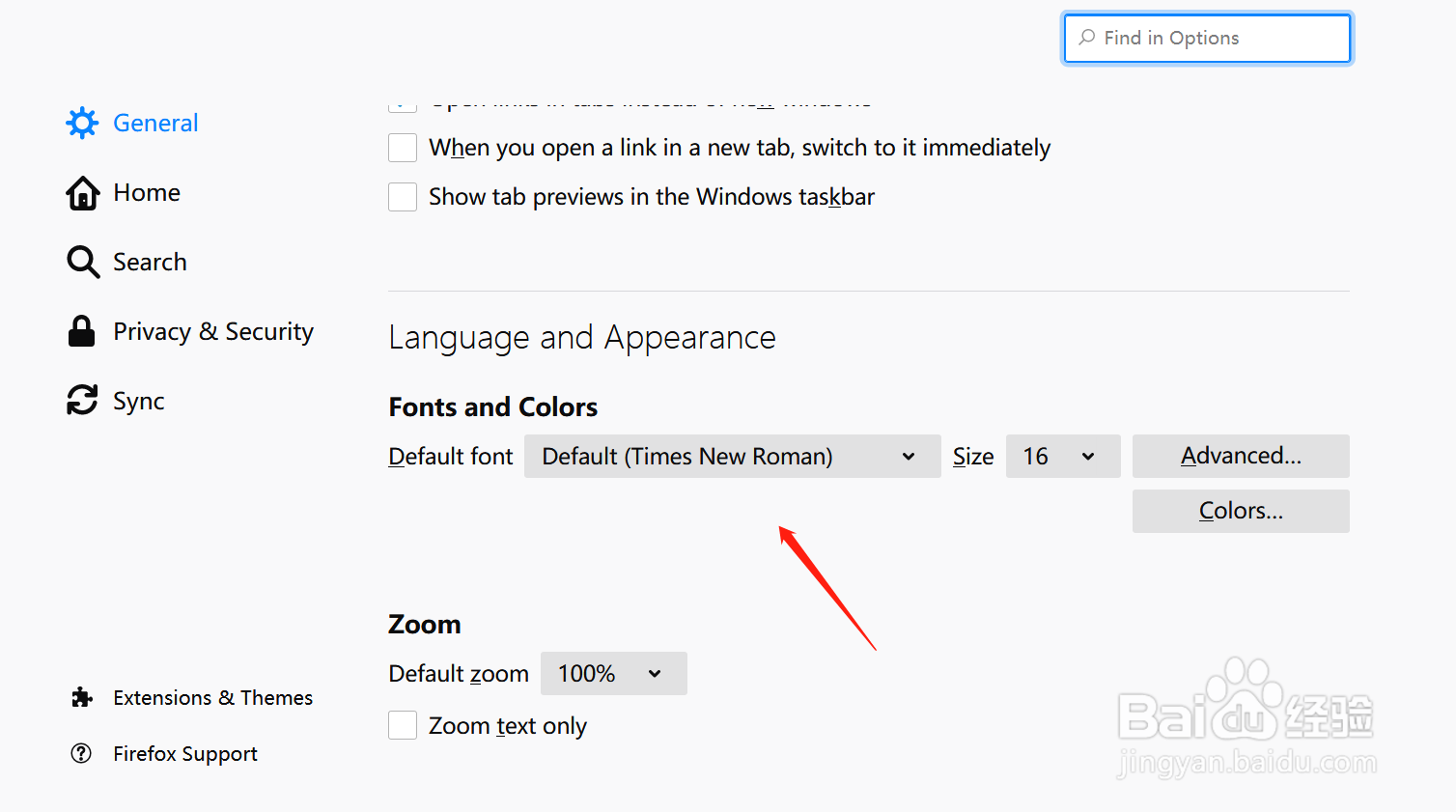Focus the Find in Options search field
Viewport: 1456px width, 812px height.
pyautogui.click(x=1207, y=38)
